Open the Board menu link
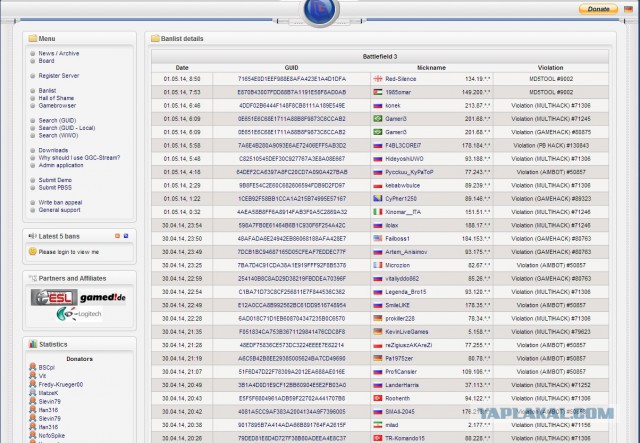 click(46, 61)
